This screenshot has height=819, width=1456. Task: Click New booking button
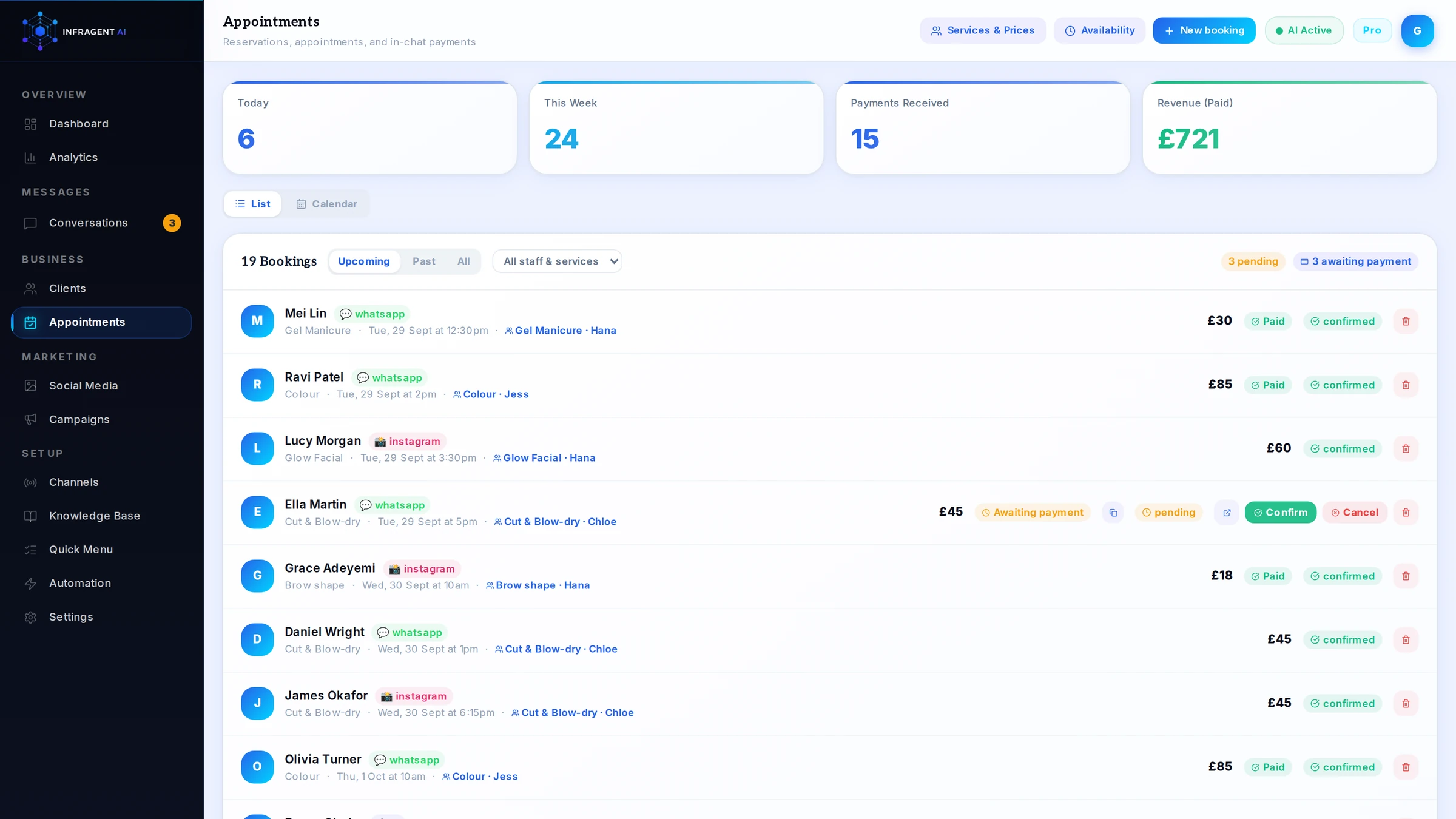pos(1204,30)
